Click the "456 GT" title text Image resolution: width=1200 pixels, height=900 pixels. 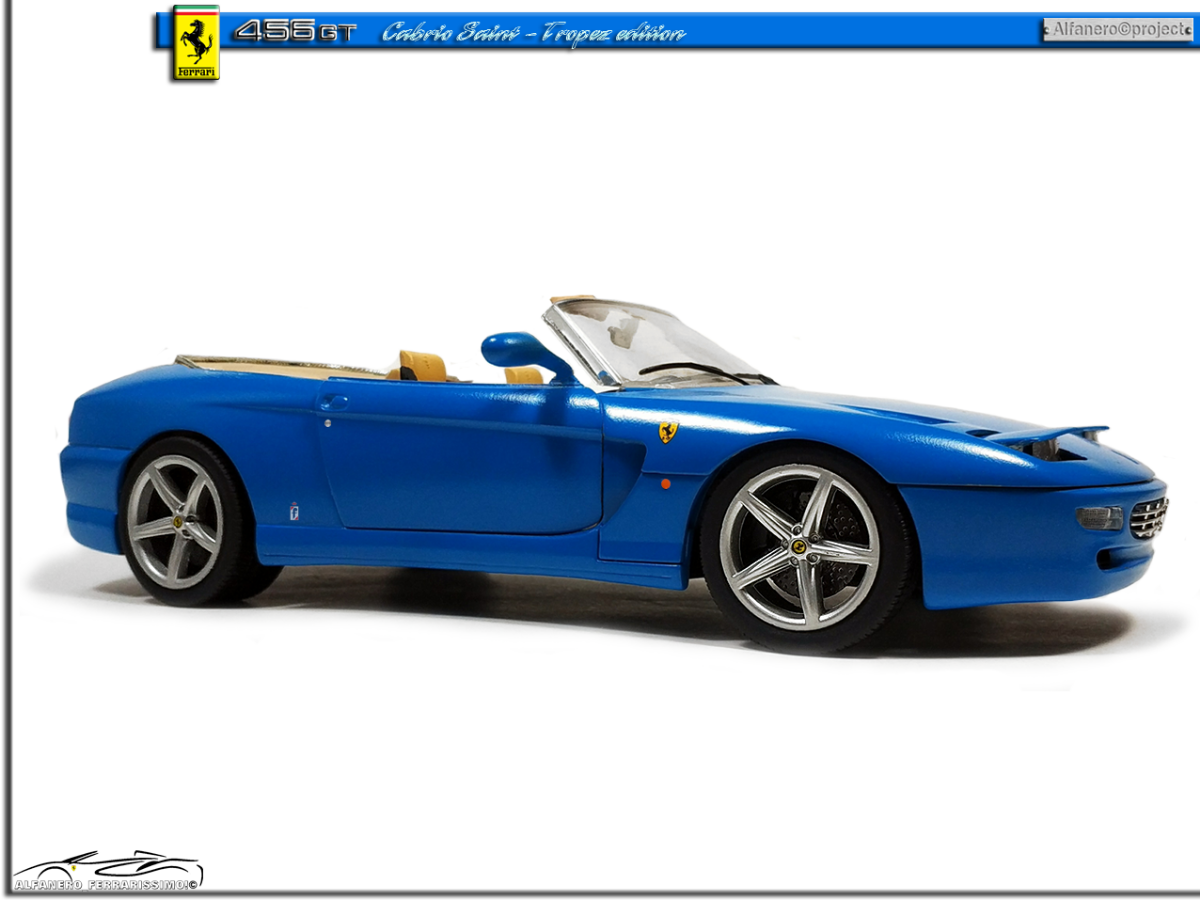tap(295, 32)
